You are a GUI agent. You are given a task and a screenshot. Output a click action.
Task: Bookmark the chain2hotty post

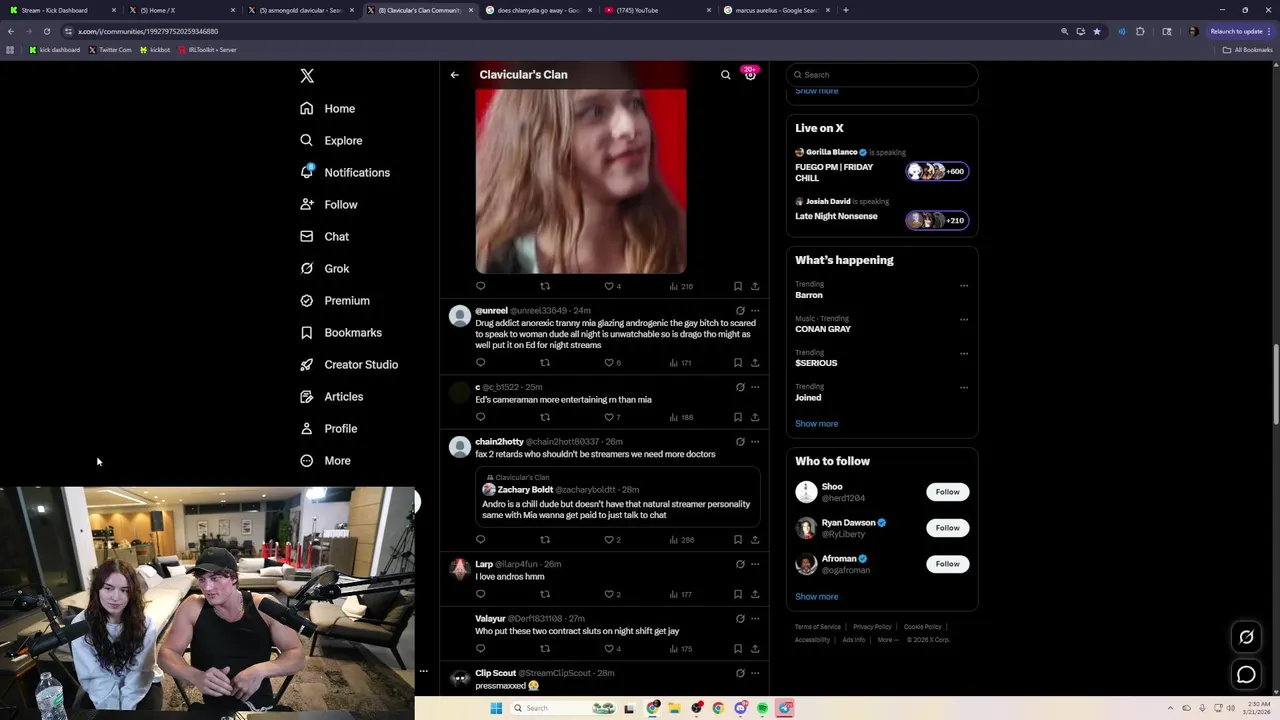[x=738, y=540]
